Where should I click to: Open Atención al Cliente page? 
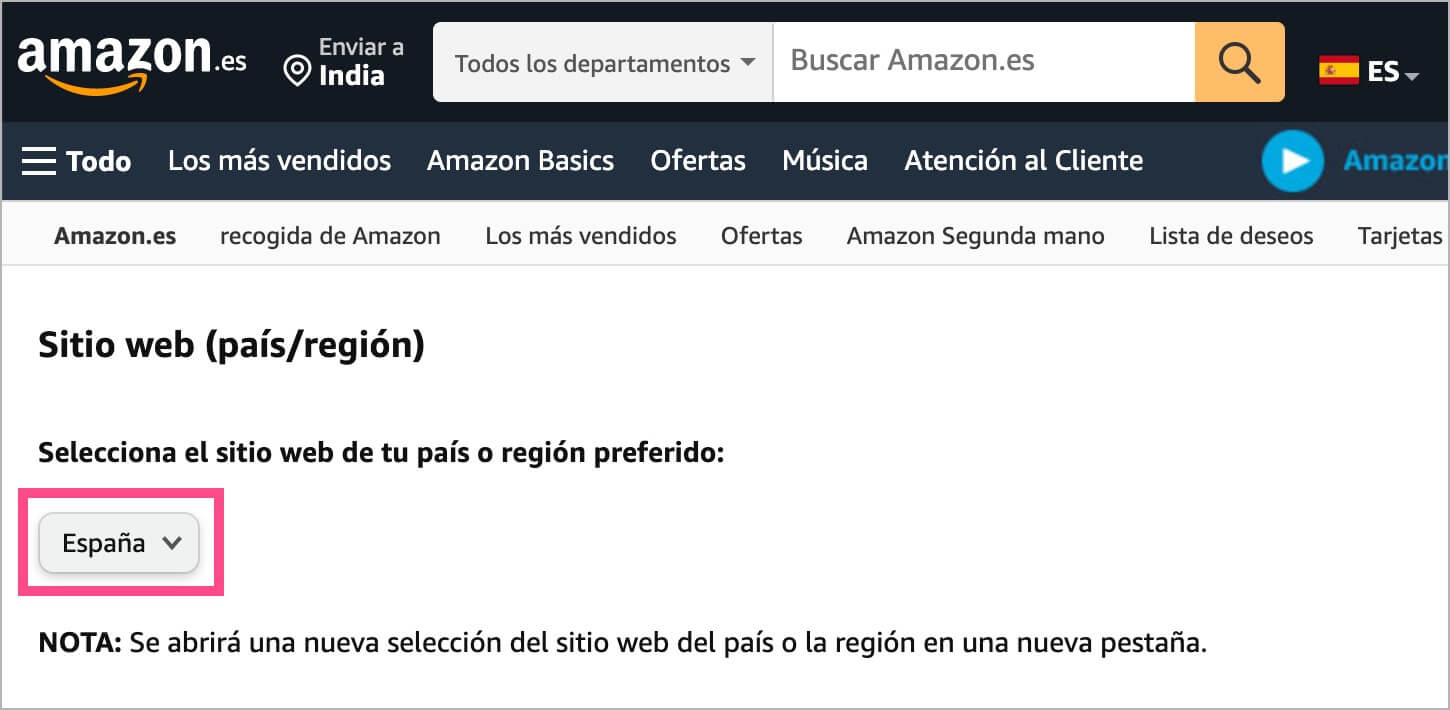[1023, 161]
